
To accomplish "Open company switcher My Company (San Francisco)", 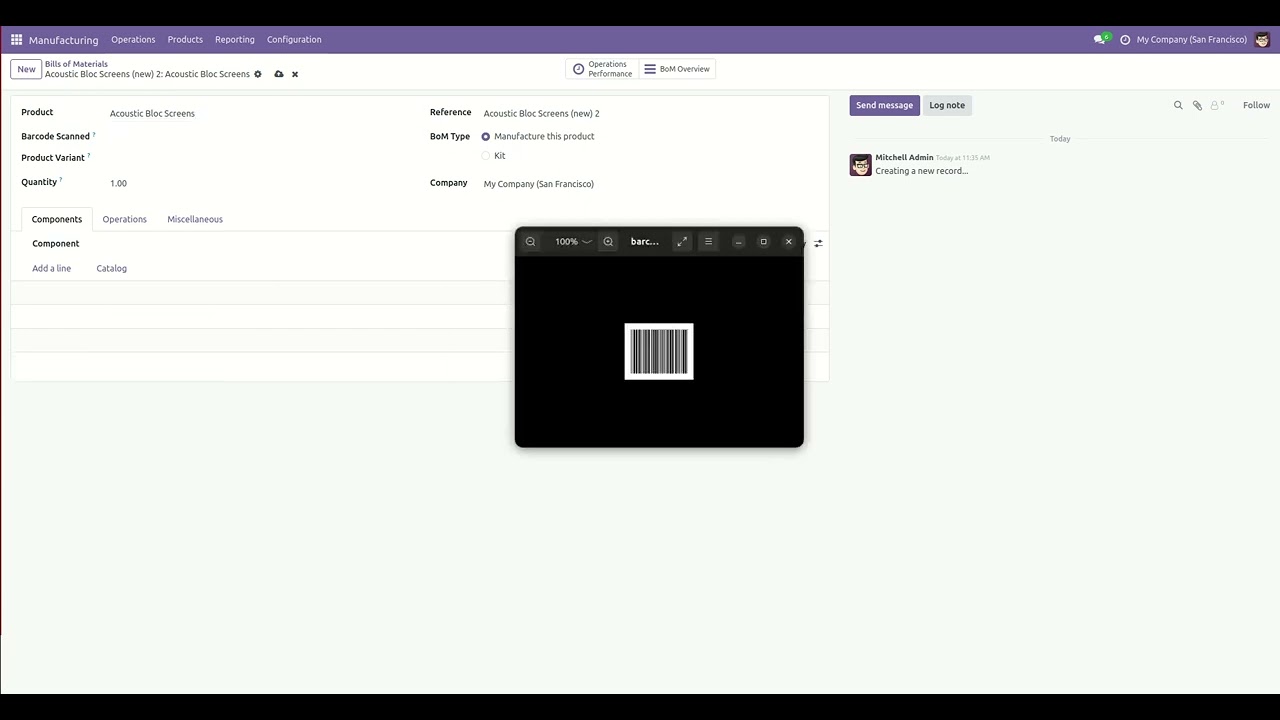I will click(x=1191, y=40).
